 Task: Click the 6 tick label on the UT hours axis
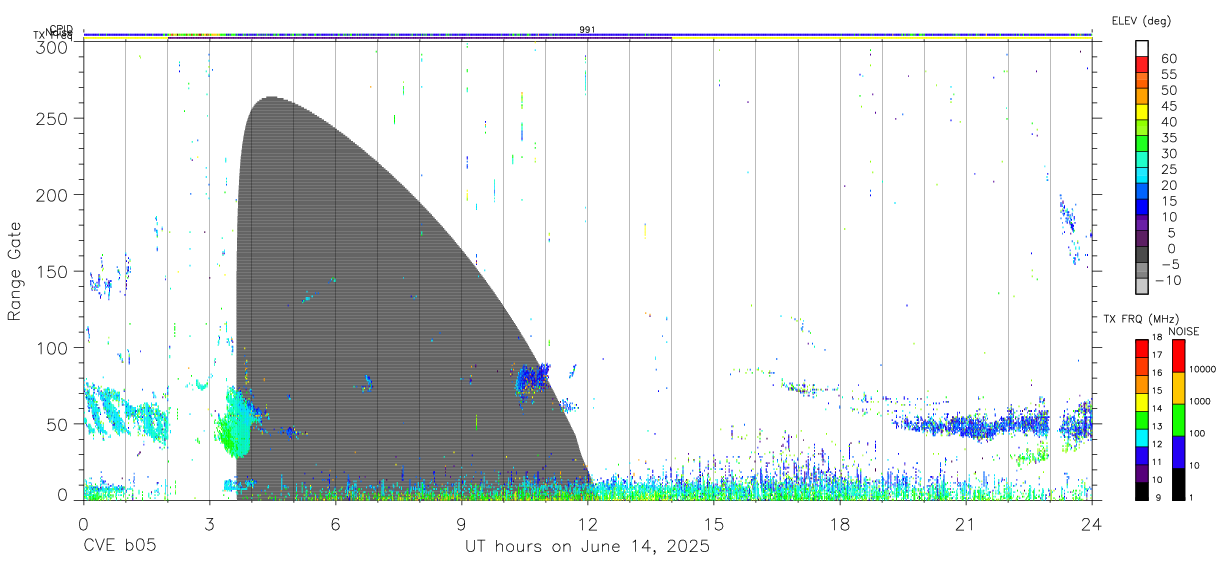[x=335, y=524]
